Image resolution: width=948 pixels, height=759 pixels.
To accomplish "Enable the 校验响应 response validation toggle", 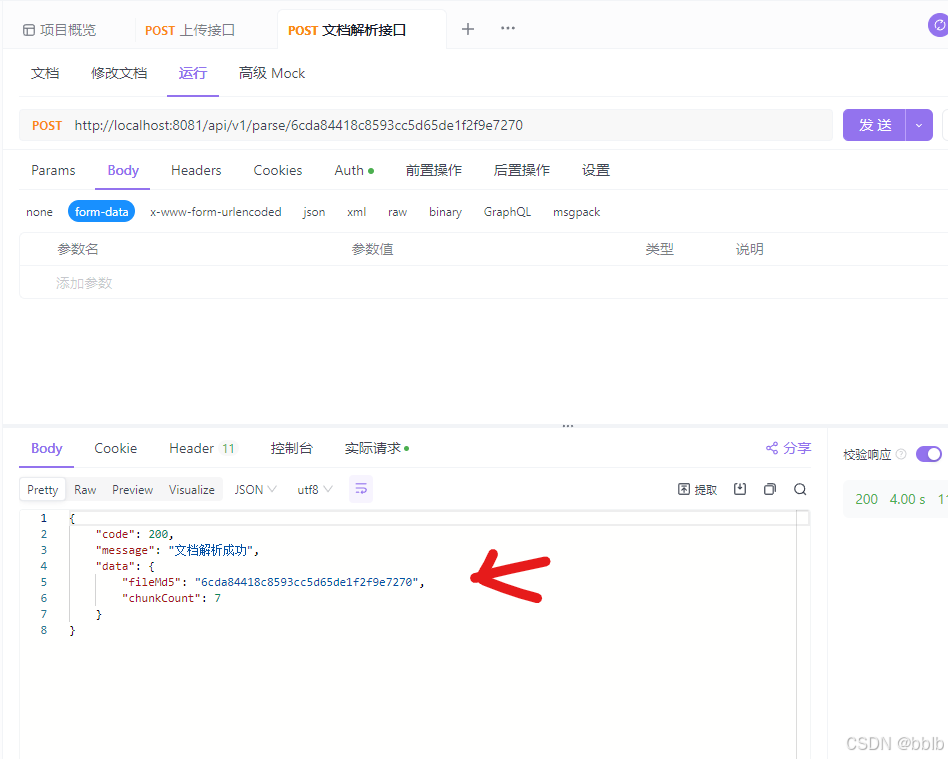I will pyautogui.click(x=929, y=453).
